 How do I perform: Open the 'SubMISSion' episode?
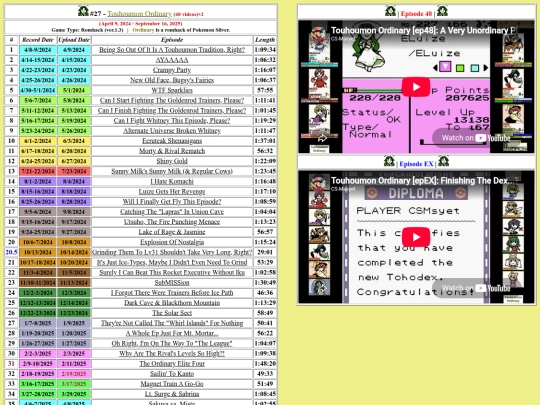coord(172,282)
